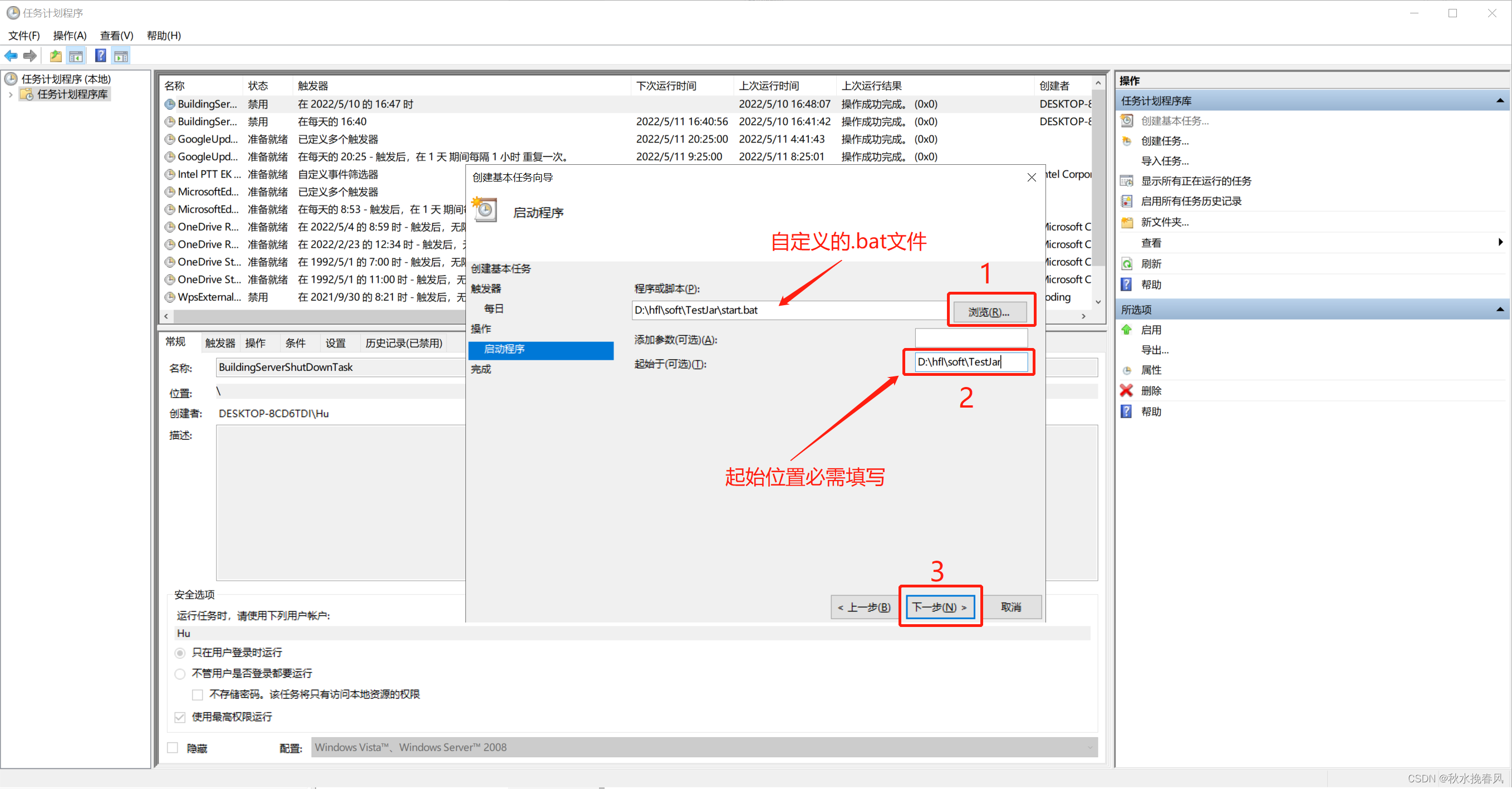Click the green 启用 arrow icon
The width and height of the screenshot is (1512, 789).
(x=1126, y=330)
